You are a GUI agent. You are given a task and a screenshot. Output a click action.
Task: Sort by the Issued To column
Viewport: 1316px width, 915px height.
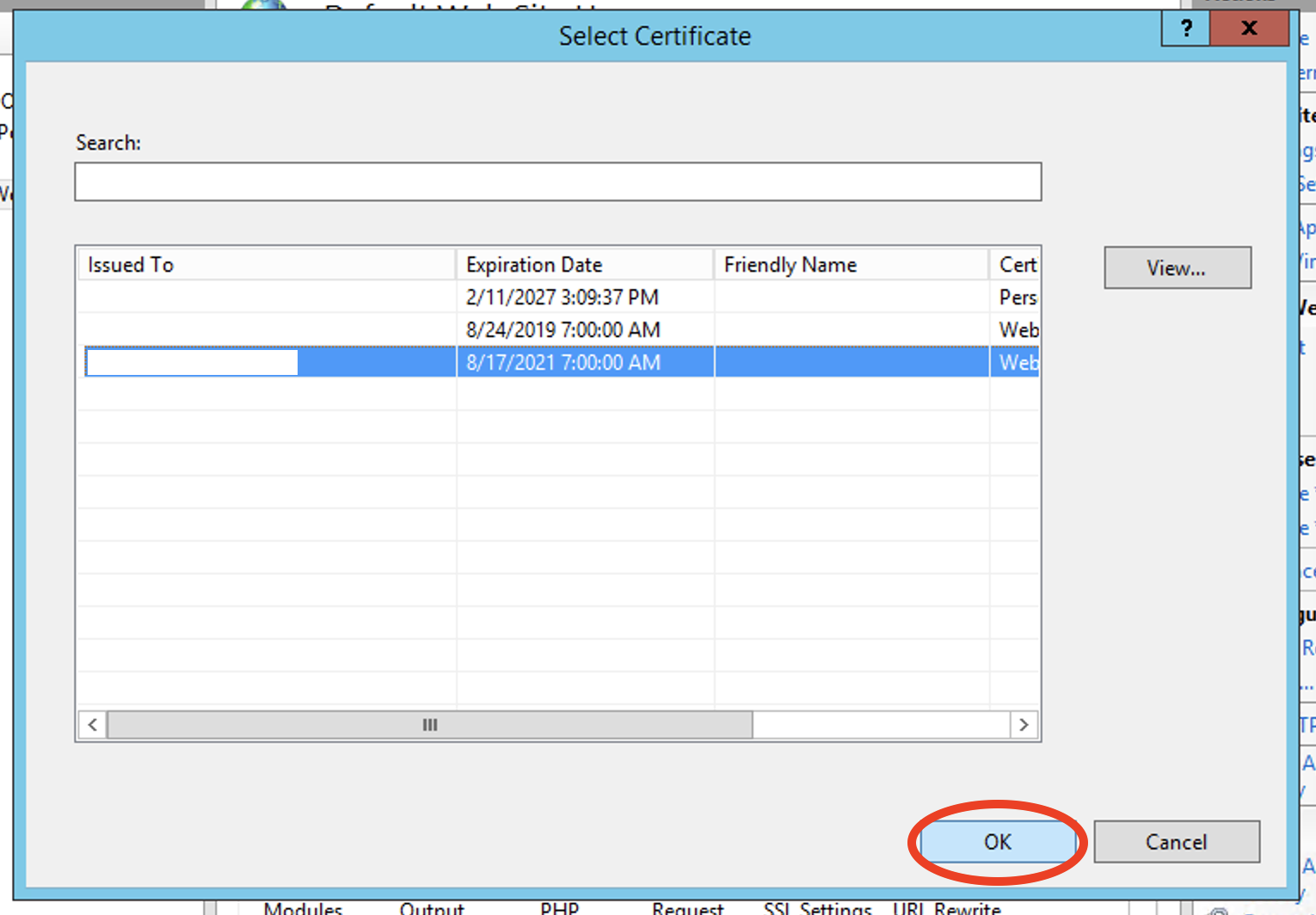[266, 265]
